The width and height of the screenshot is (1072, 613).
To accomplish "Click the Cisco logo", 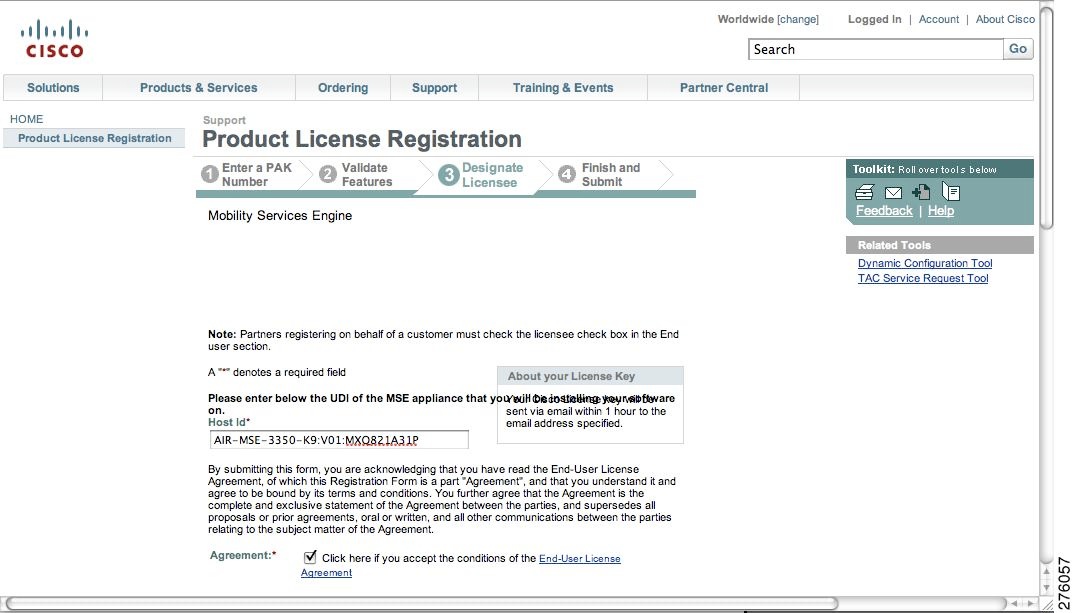I will pyautogui.click(x=55, y=38).
